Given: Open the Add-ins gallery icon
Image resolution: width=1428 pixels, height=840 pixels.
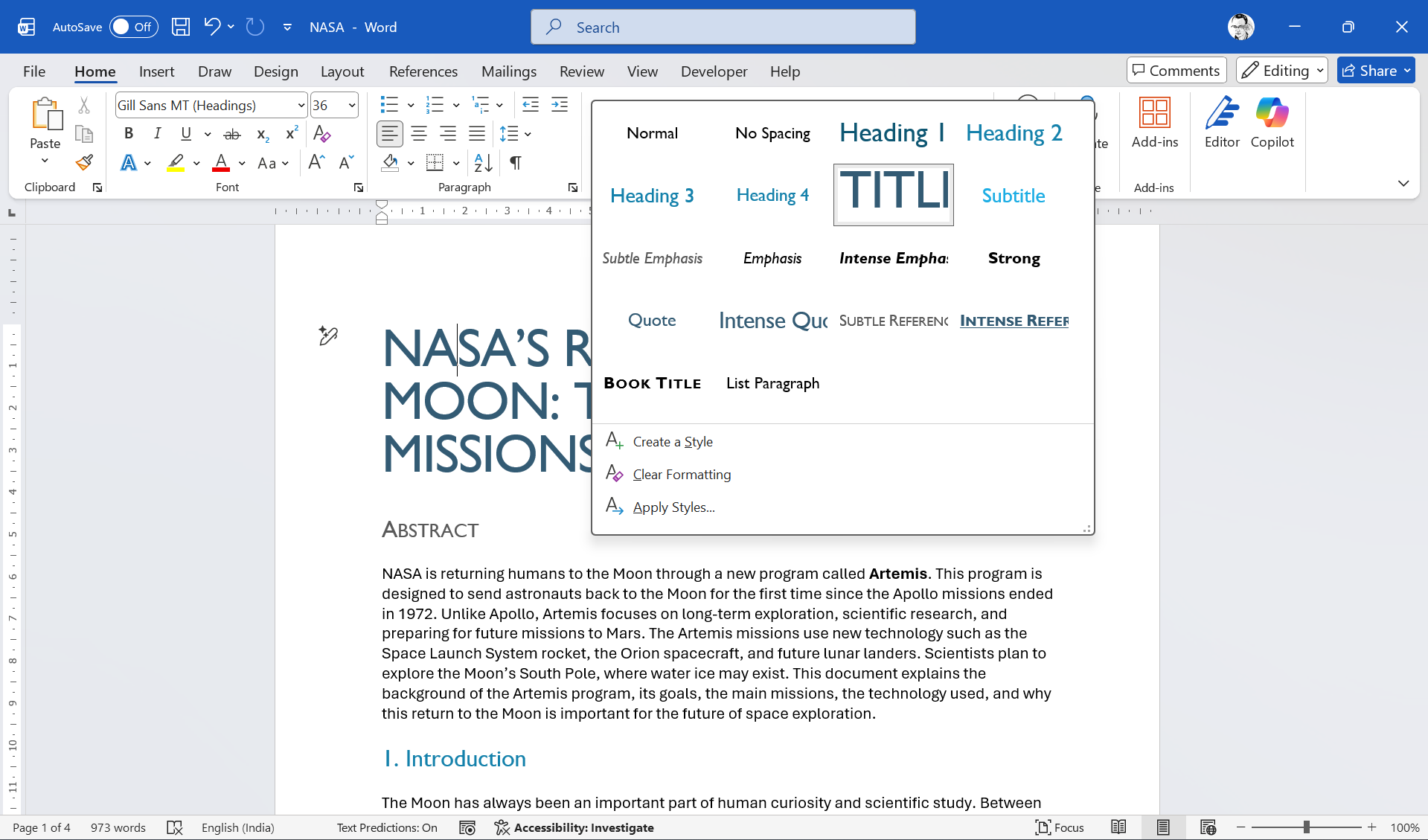Looking at the screenshot, I should pyautogui.click(x=1155, y=113).
